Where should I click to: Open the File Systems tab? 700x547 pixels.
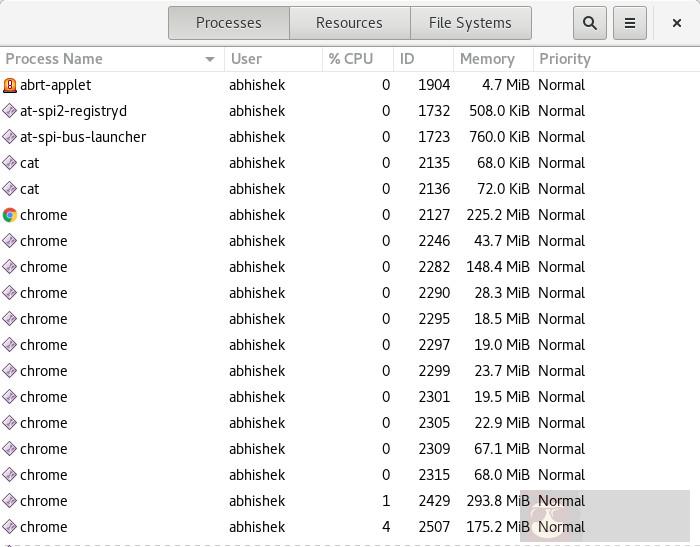(x=470, y=23)
